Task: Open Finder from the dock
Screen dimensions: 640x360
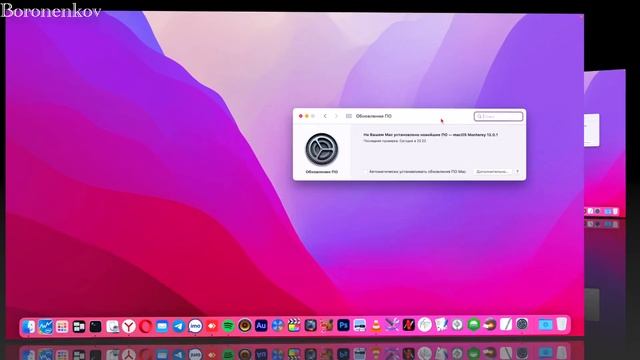Action: [x=29, y=326]
